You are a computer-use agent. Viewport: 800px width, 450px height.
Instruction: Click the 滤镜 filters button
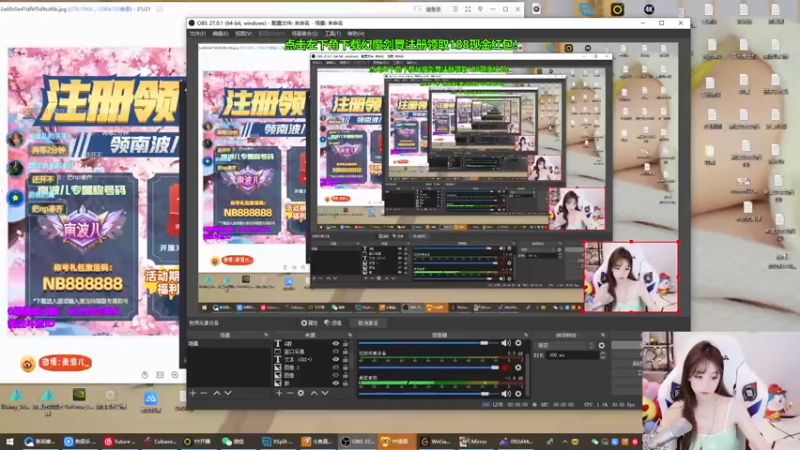click(x=333, y=323)
